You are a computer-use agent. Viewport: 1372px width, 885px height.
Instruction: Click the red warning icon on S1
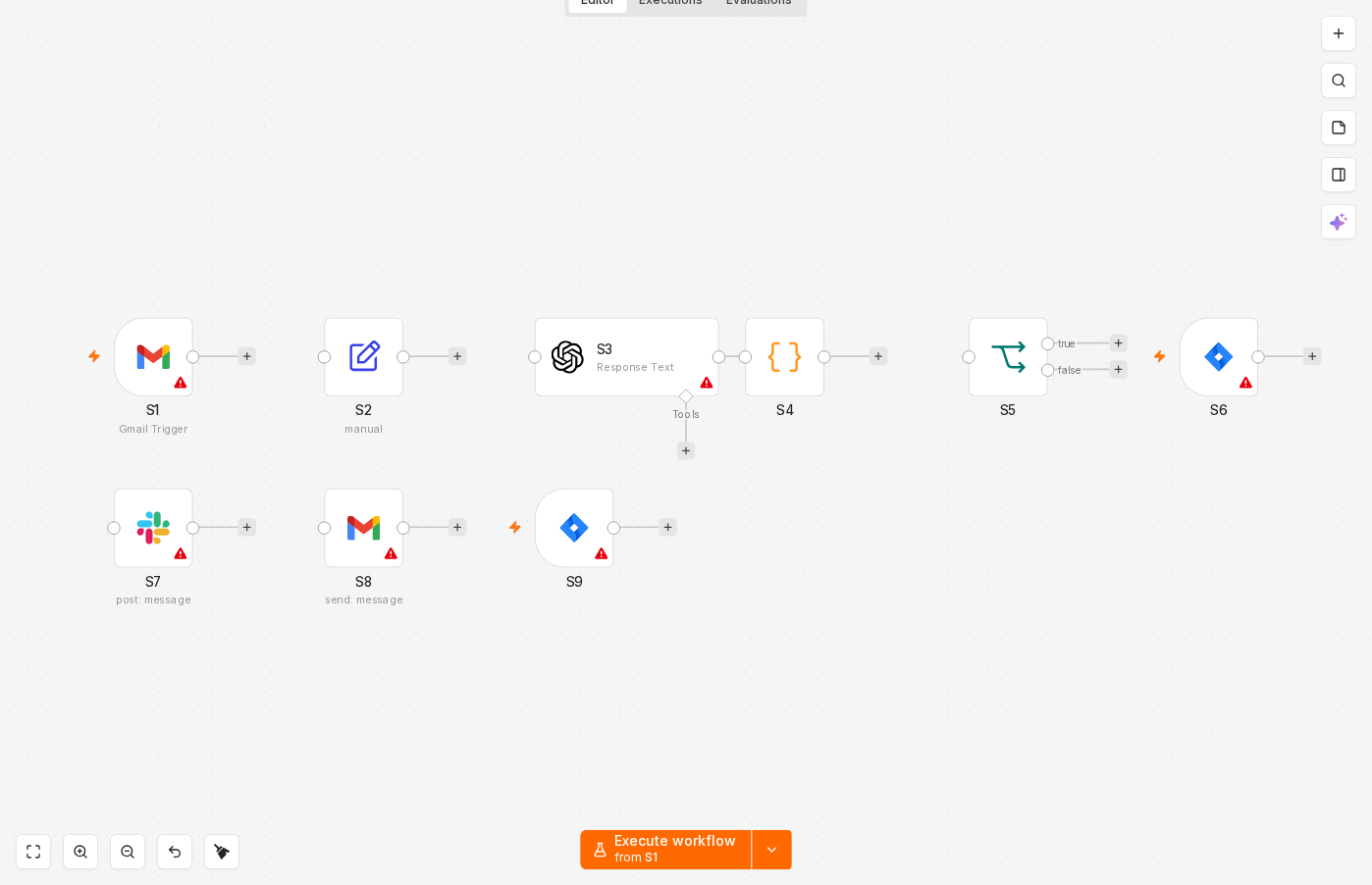pos(181,383)
